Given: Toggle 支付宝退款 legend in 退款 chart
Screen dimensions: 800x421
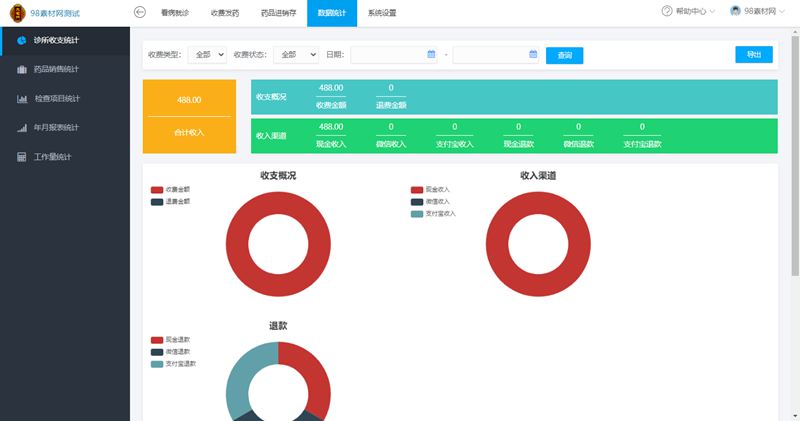Looking at the screenshot, I should pyautogui.click(x=173, y=364).
